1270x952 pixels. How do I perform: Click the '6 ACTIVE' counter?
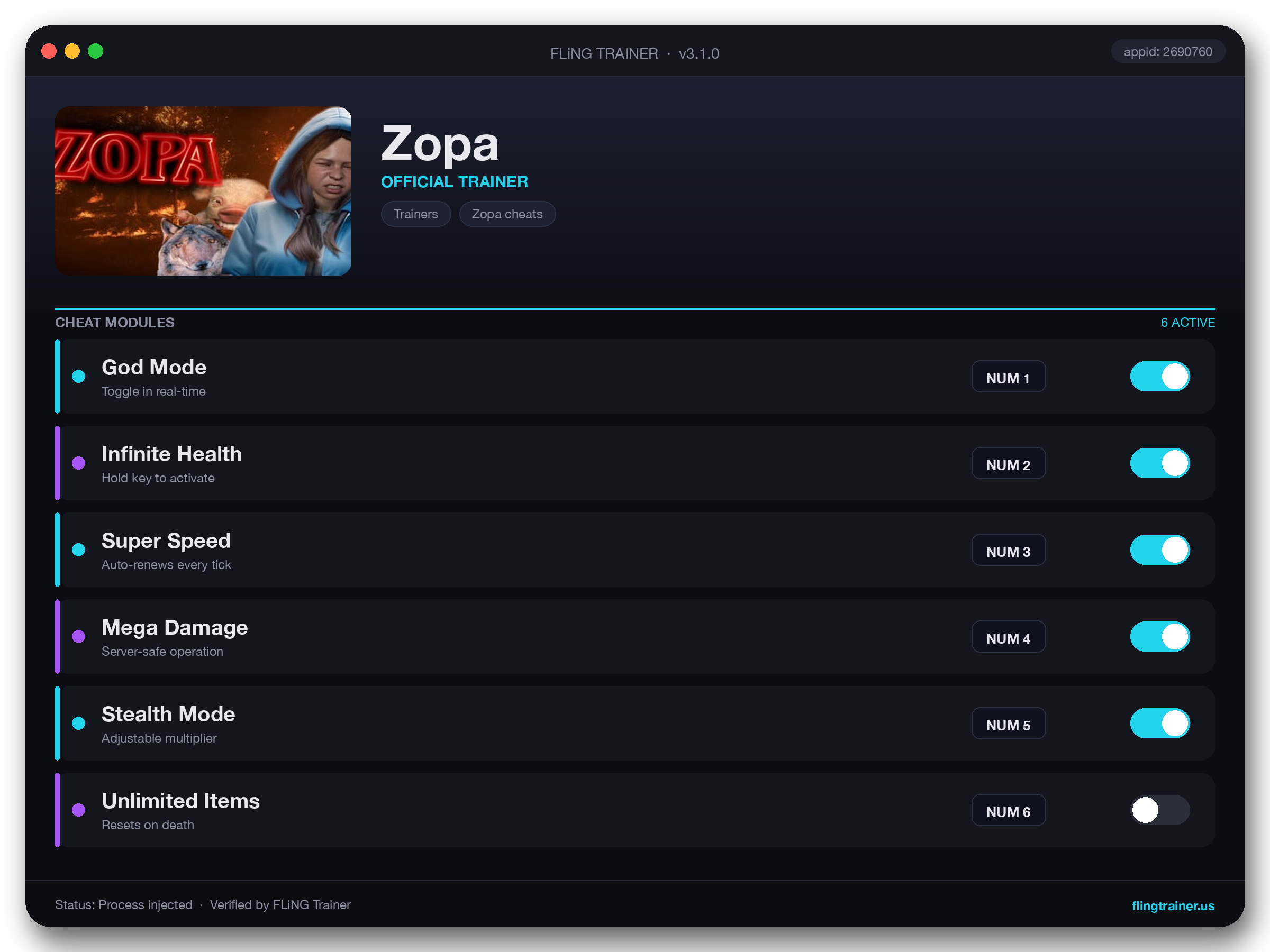[1188, 323]
